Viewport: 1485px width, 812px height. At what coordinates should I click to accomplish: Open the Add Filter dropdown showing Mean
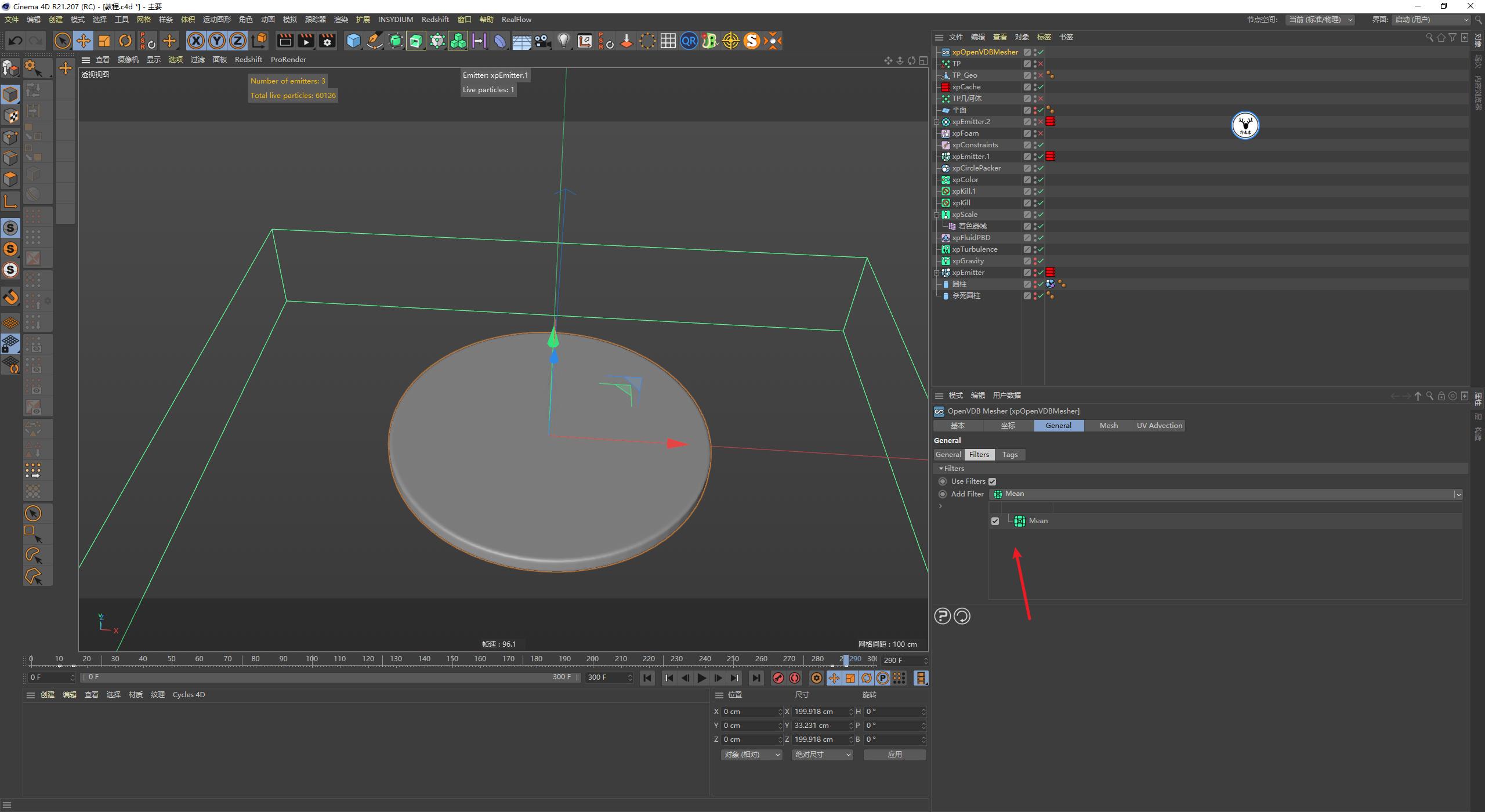pyautogui.click(x=1457, y=494)
